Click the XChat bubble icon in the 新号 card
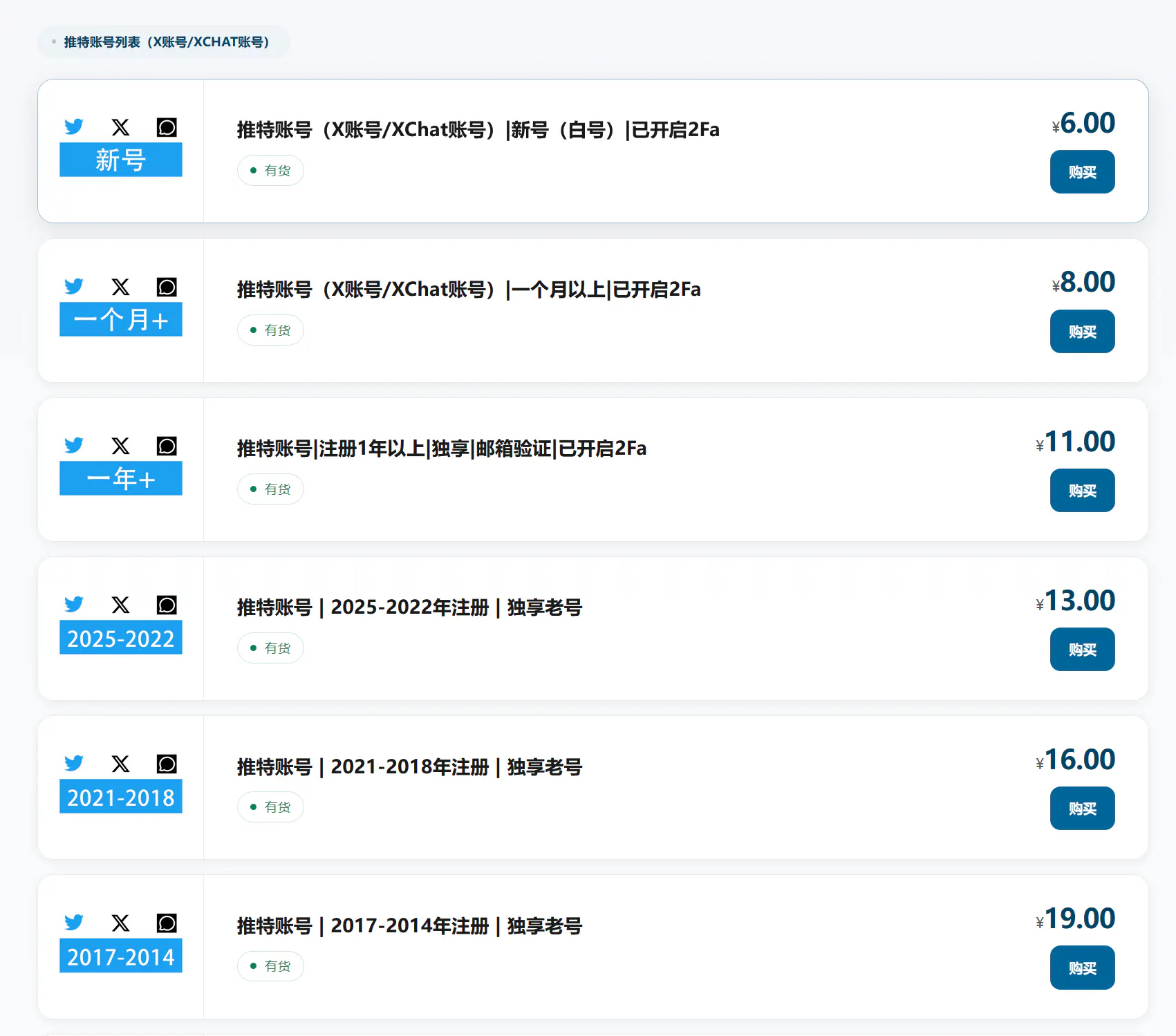Screen dimensions: 1176x1036 pos(167,127)
